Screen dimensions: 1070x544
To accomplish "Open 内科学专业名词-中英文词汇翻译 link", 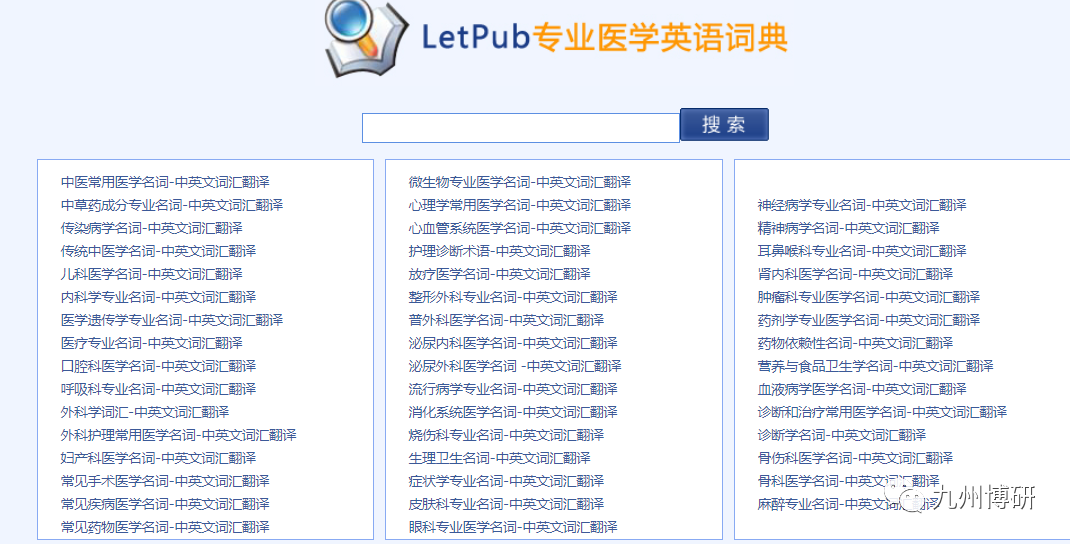I will pos(158,297).
